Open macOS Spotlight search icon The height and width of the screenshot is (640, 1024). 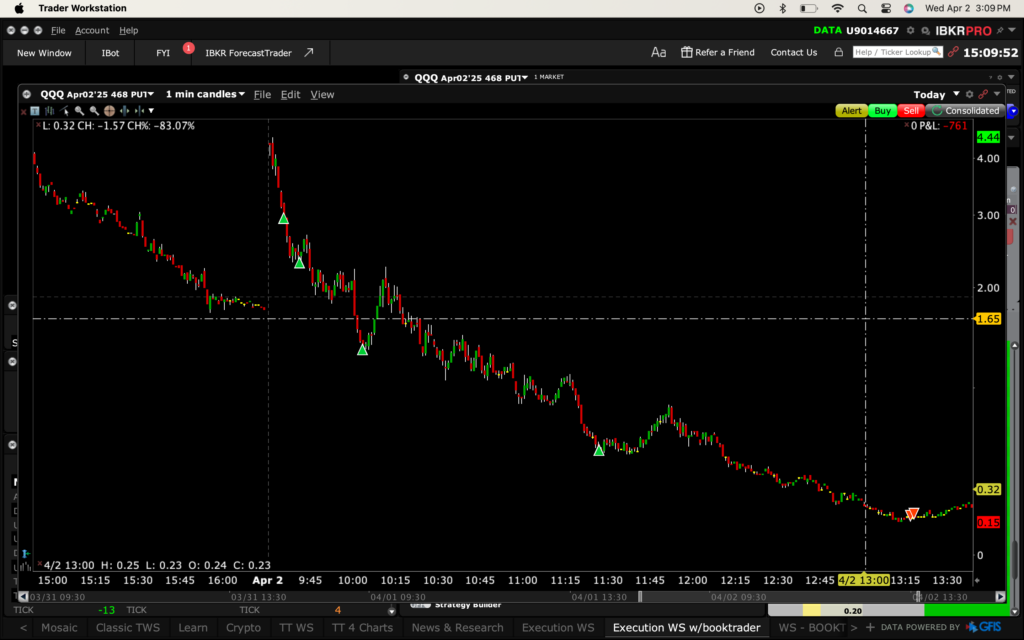pyautogui.click(x=862, y=8)
